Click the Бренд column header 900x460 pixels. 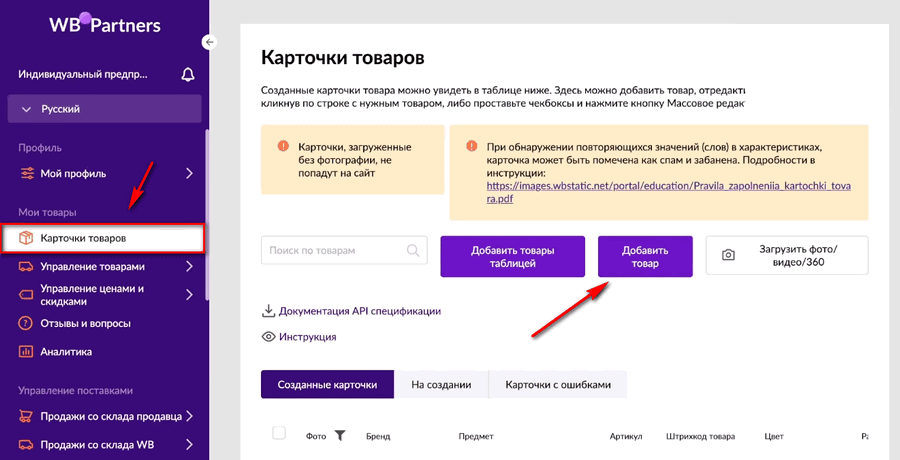378,436
